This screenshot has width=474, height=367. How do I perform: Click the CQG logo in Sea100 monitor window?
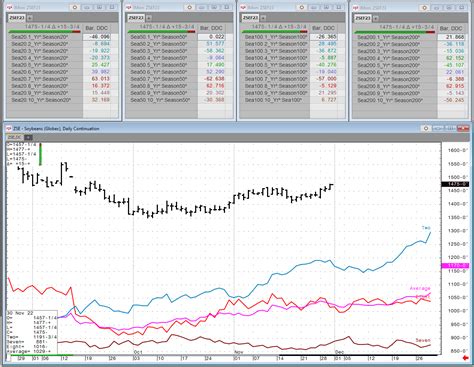243,7
